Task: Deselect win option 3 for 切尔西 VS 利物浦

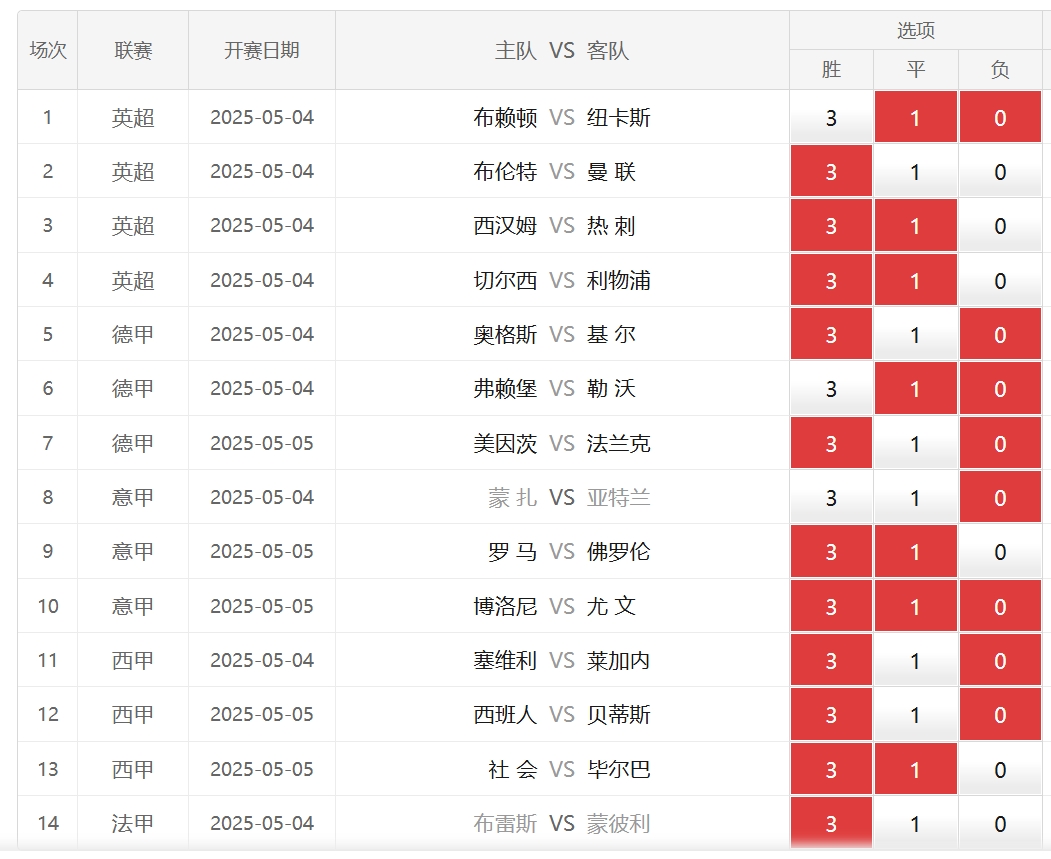Action: (831, 280)
